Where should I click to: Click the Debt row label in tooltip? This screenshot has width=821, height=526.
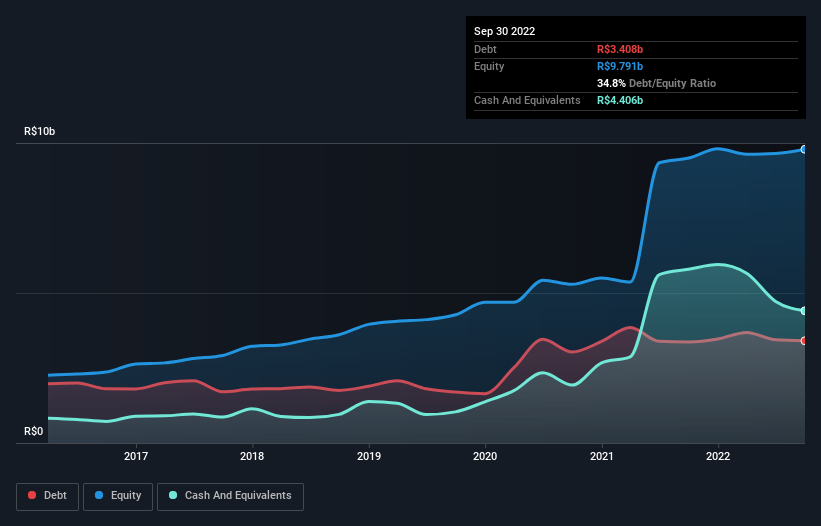coord(485,49)
